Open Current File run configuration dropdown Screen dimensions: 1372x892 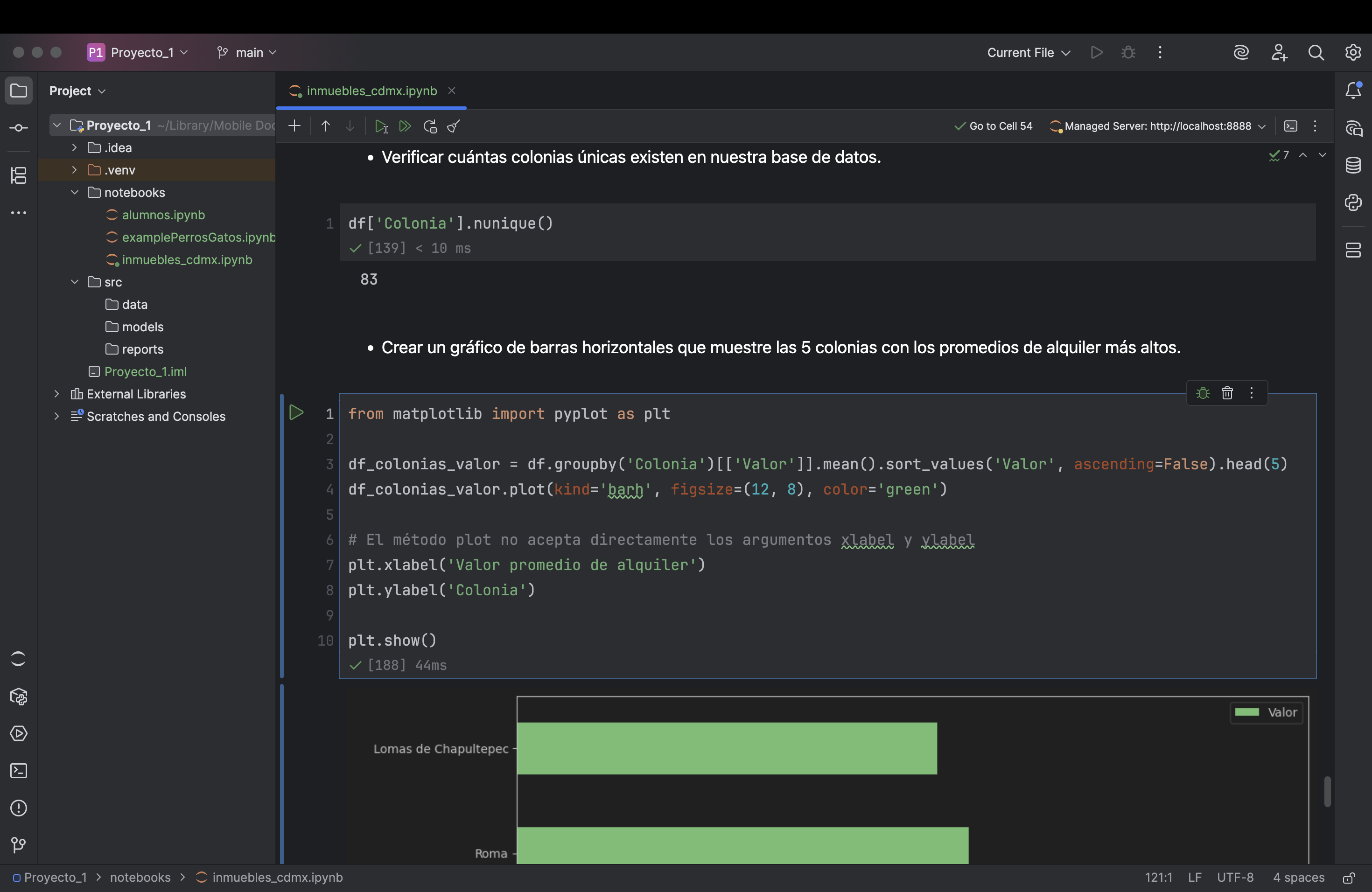point(1029,52)
